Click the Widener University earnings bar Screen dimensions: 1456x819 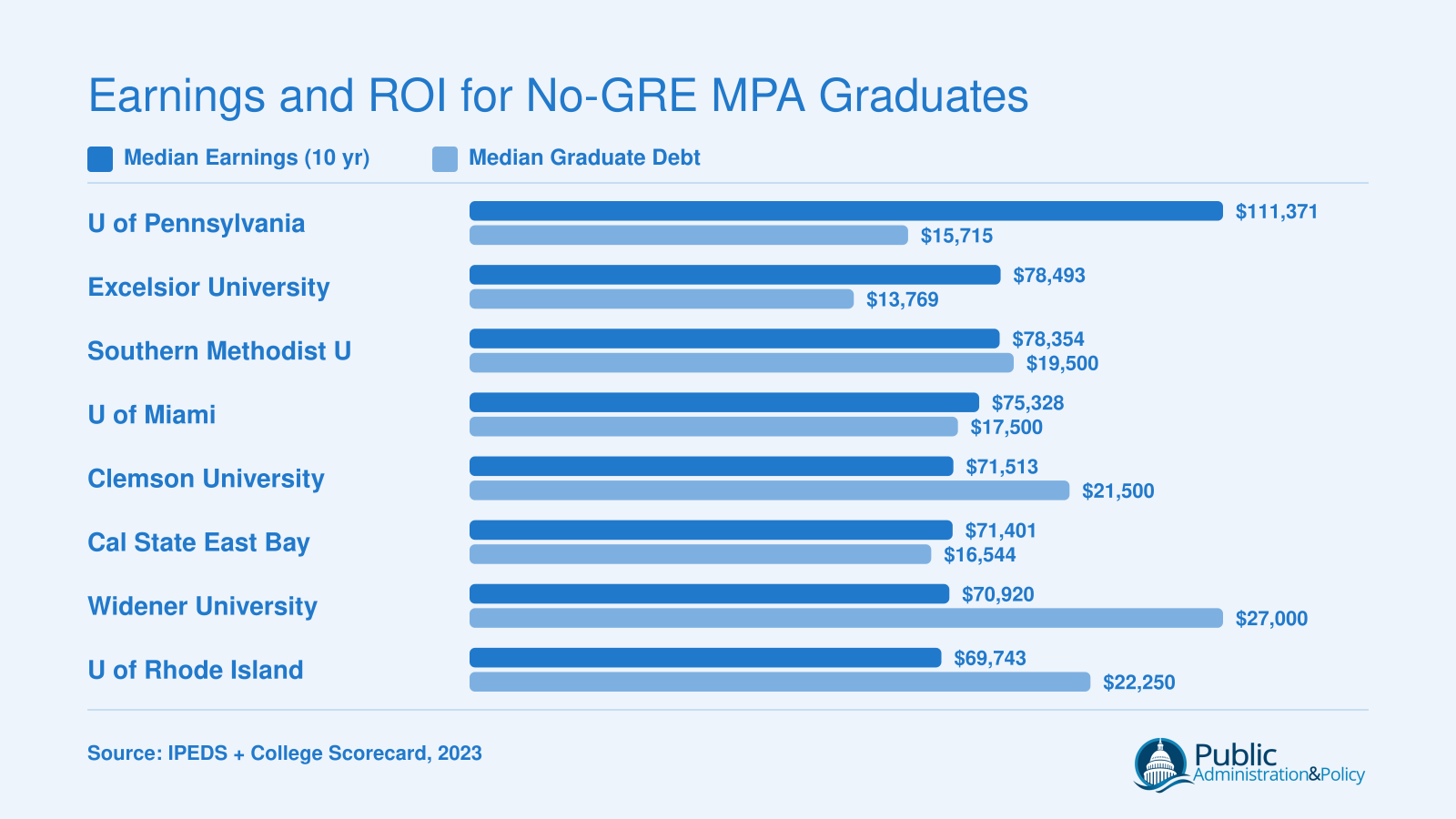[710, 594]
